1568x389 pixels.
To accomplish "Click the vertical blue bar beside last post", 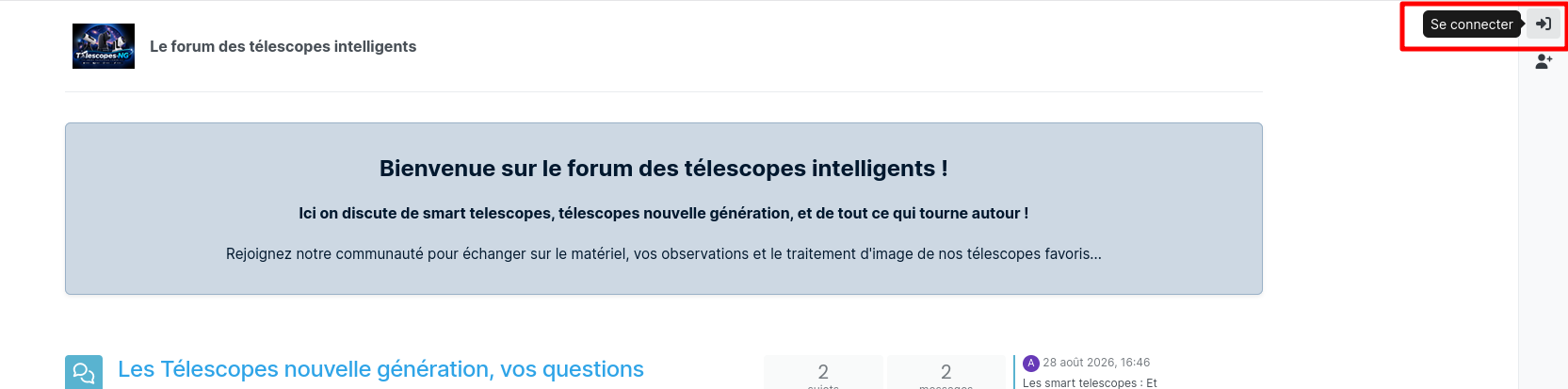I will [x=1014, y=372].
